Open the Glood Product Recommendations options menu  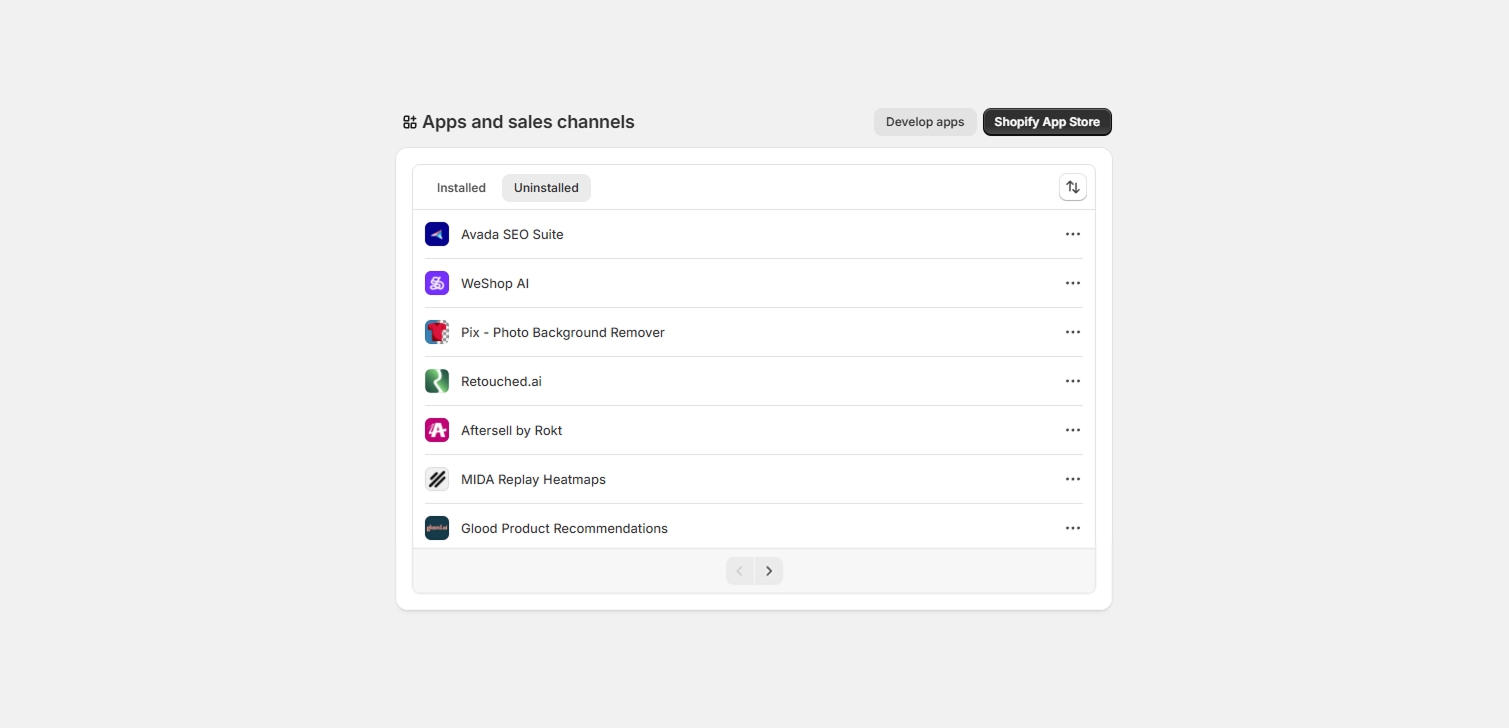click(x=1072, y=527)
